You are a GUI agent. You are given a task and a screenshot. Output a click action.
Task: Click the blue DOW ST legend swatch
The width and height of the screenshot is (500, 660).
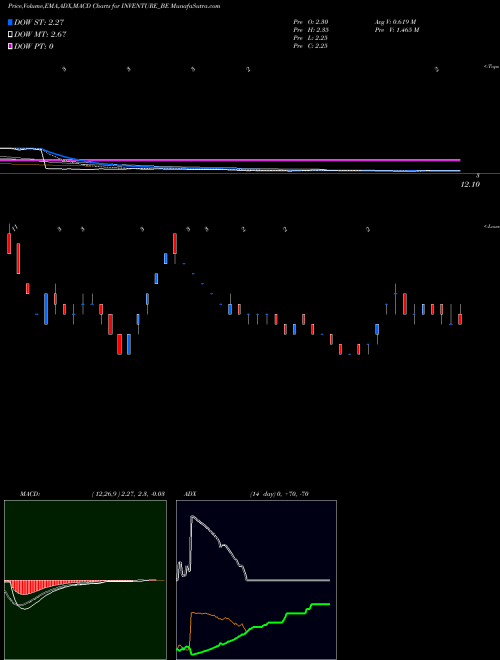[10, 22]
